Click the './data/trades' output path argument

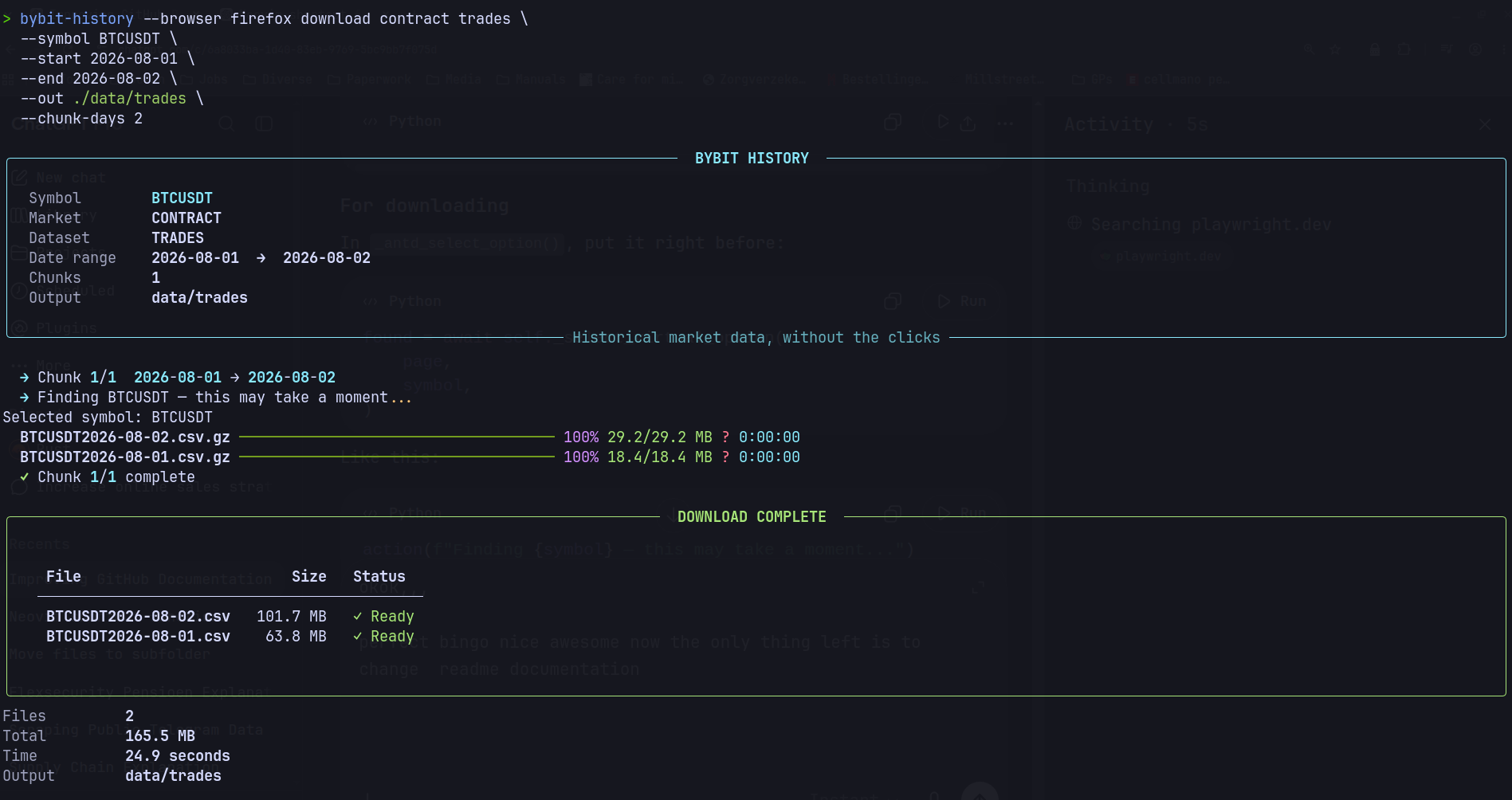[x=129, y=98]
